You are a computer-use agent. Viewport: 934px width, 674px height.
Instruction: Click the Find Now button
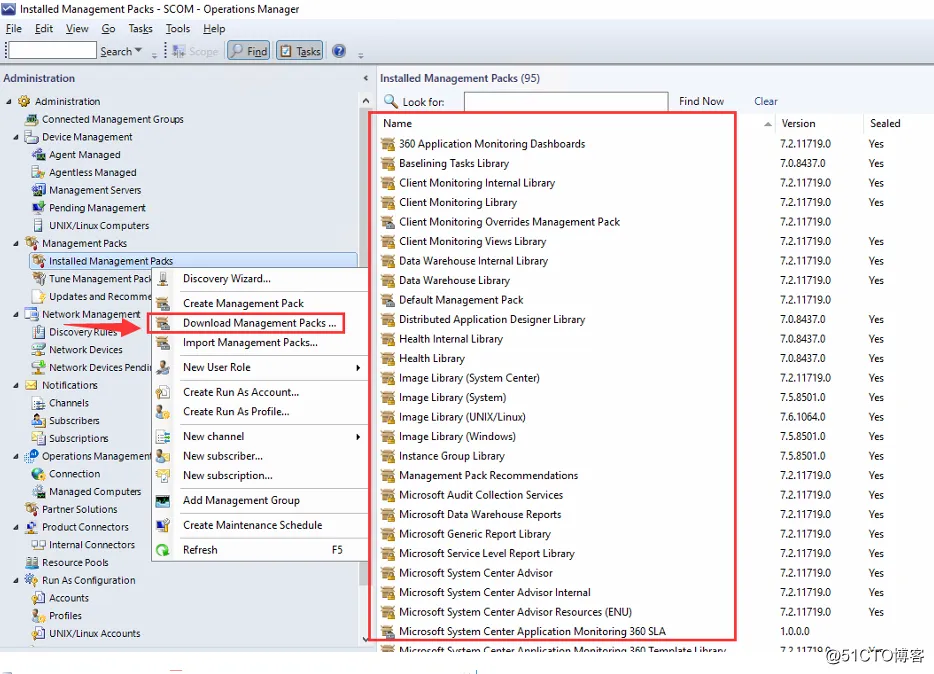click(x=701, y=101)
